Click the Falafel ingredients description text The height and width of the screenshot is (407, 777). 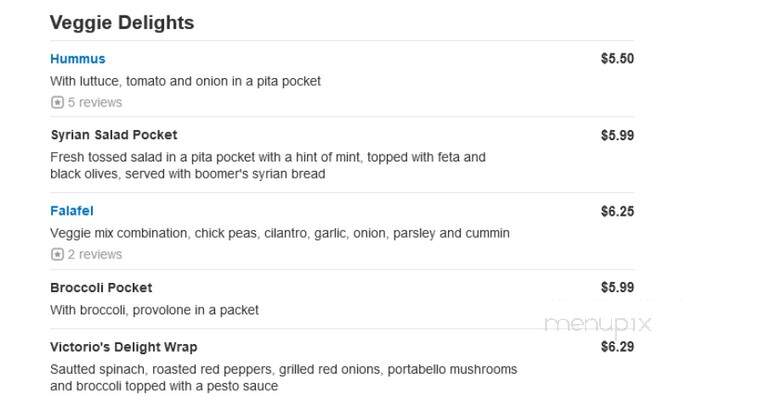click(x=280, y=233)
